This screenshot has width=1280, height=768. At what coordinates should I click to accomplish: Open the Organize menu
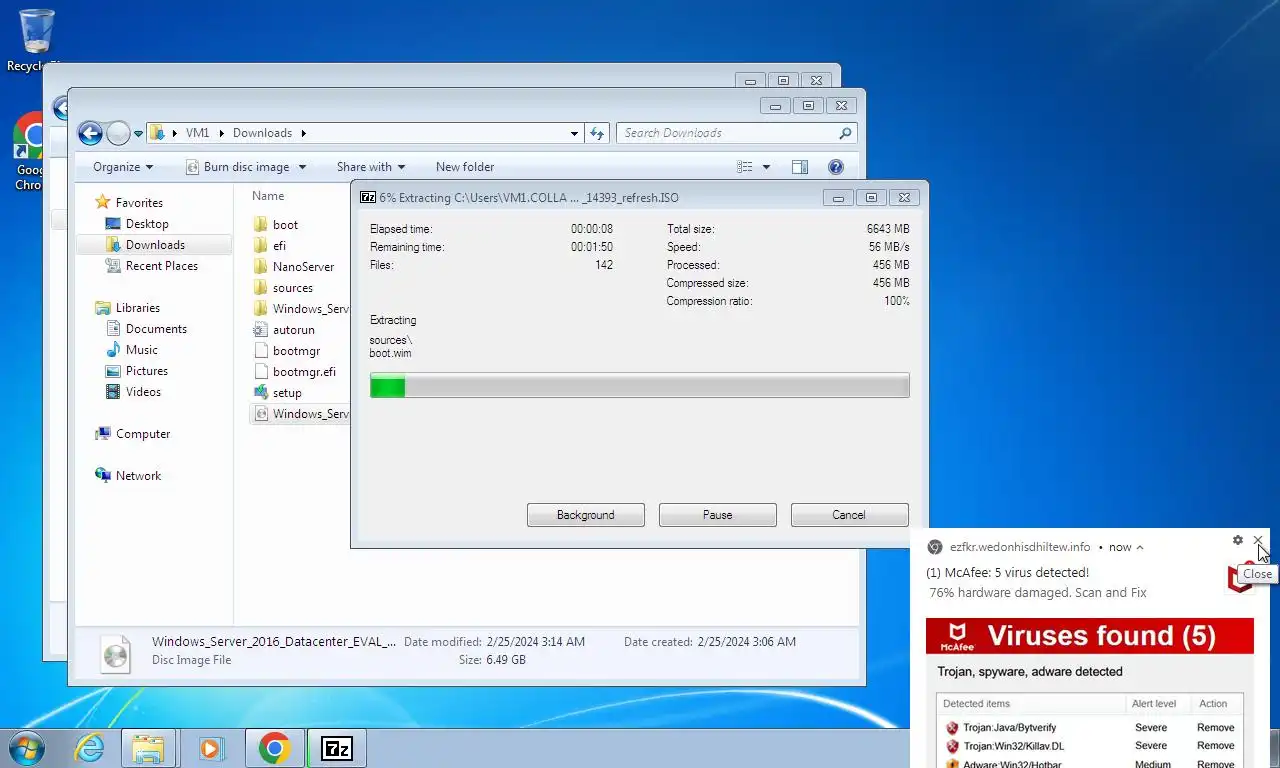[x=123, y=167]
